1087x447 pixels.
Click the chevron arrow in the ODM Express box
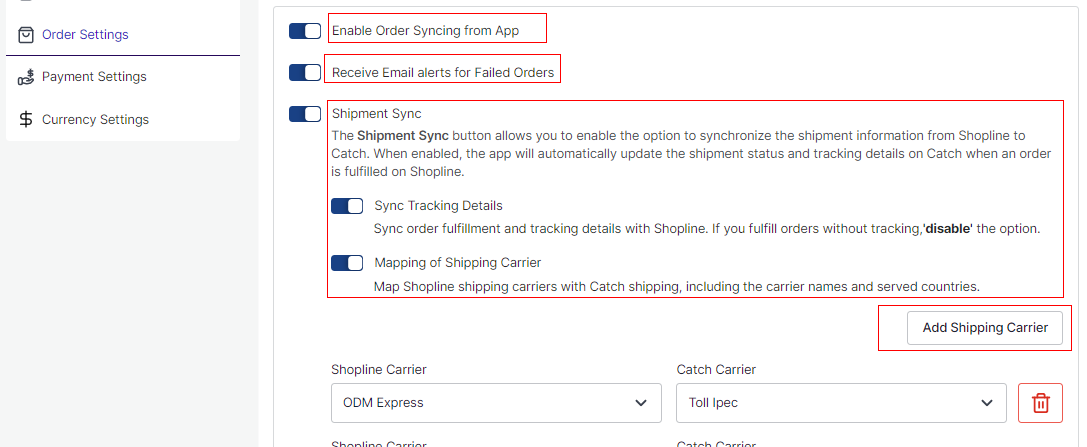[x=641, y=403]
